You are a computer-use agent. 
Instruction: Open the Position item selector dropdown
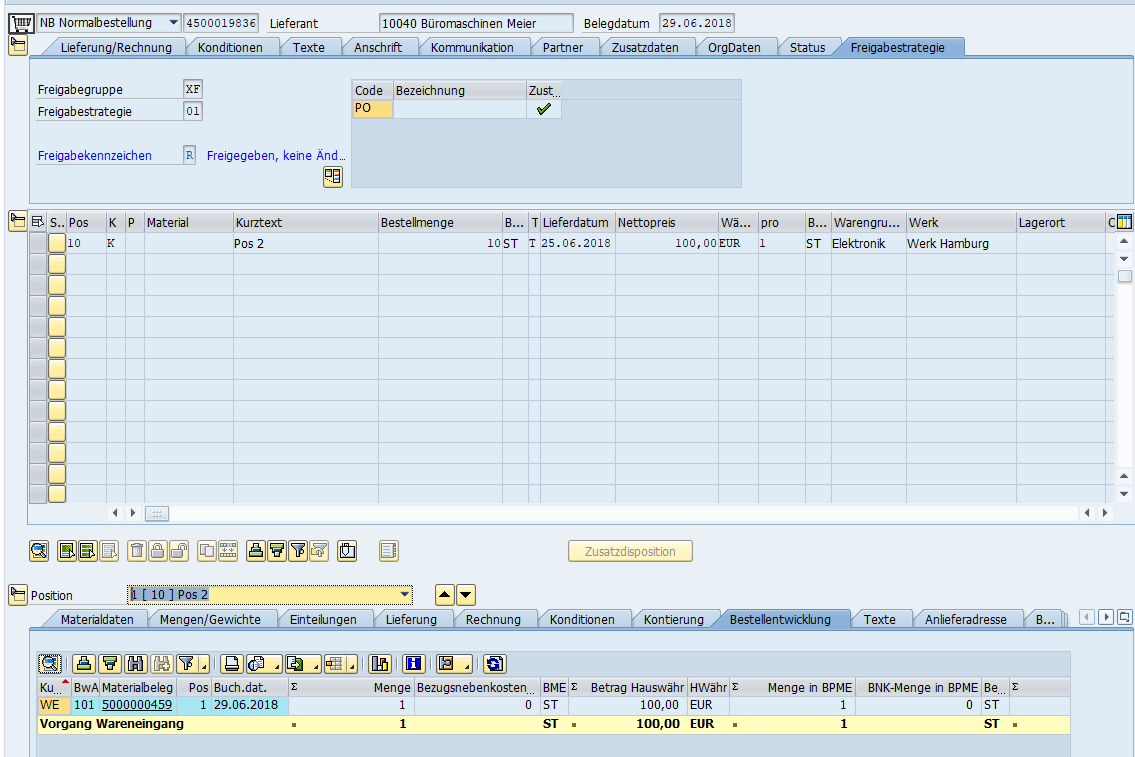[x=404, y=594]
